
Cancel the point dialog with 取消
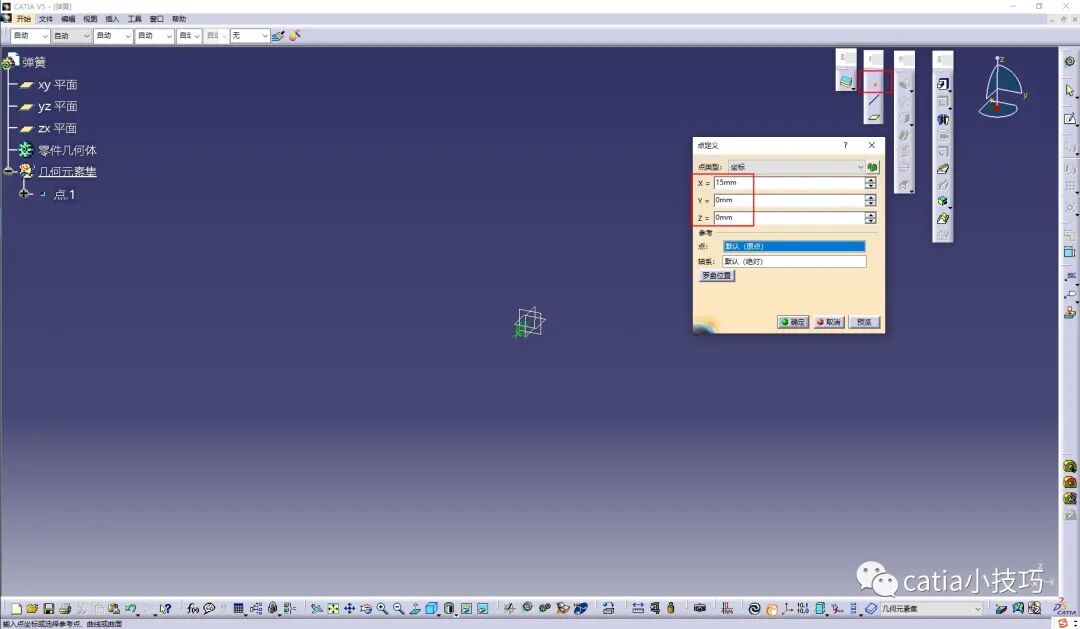click(829, 322)
